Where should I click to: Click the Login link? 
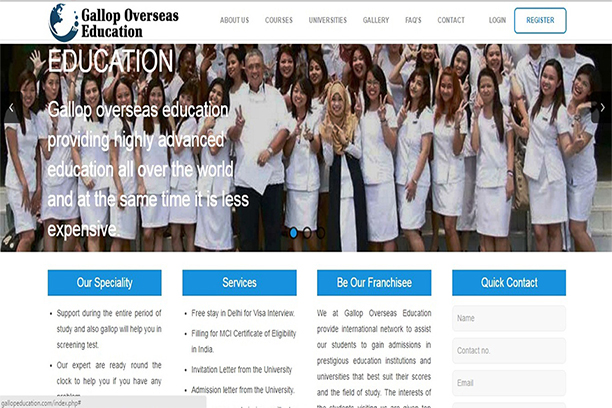point(497,20)
